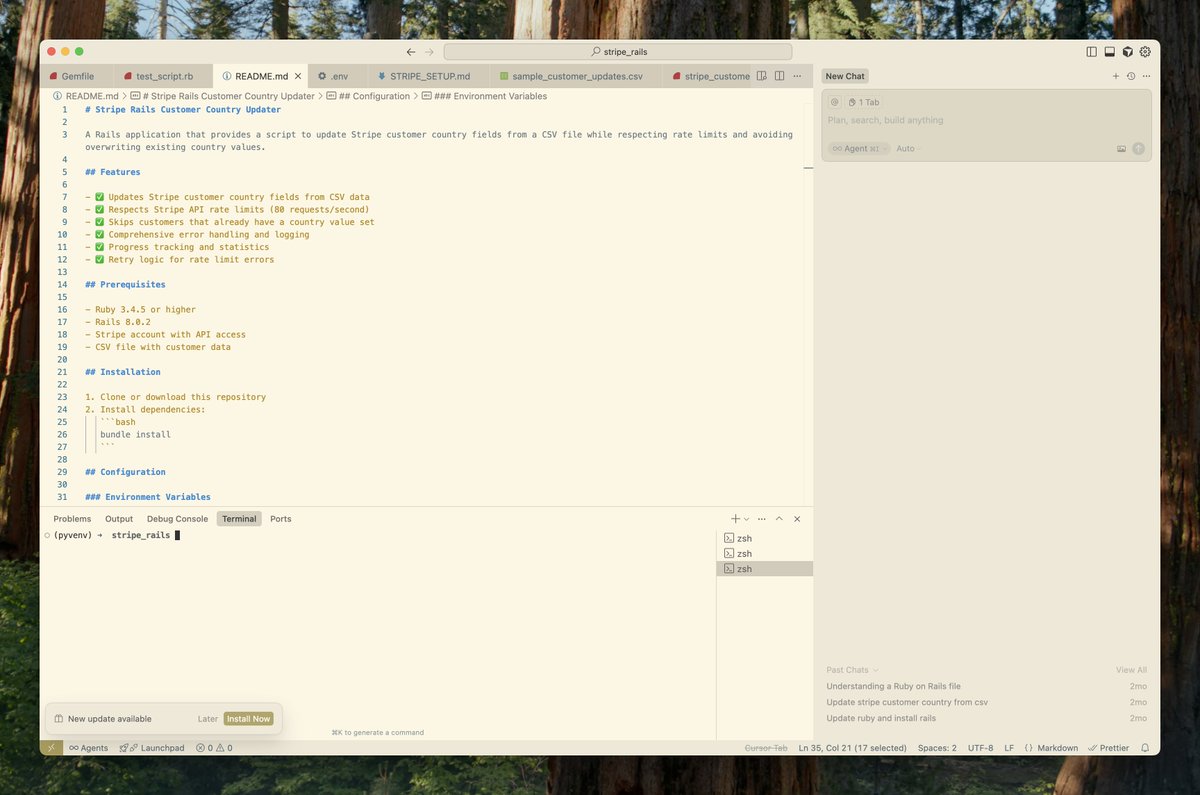This screenshot has height=795, width=1200.
Task: Start a new chat with plus icon
Action: point(1116,76)
